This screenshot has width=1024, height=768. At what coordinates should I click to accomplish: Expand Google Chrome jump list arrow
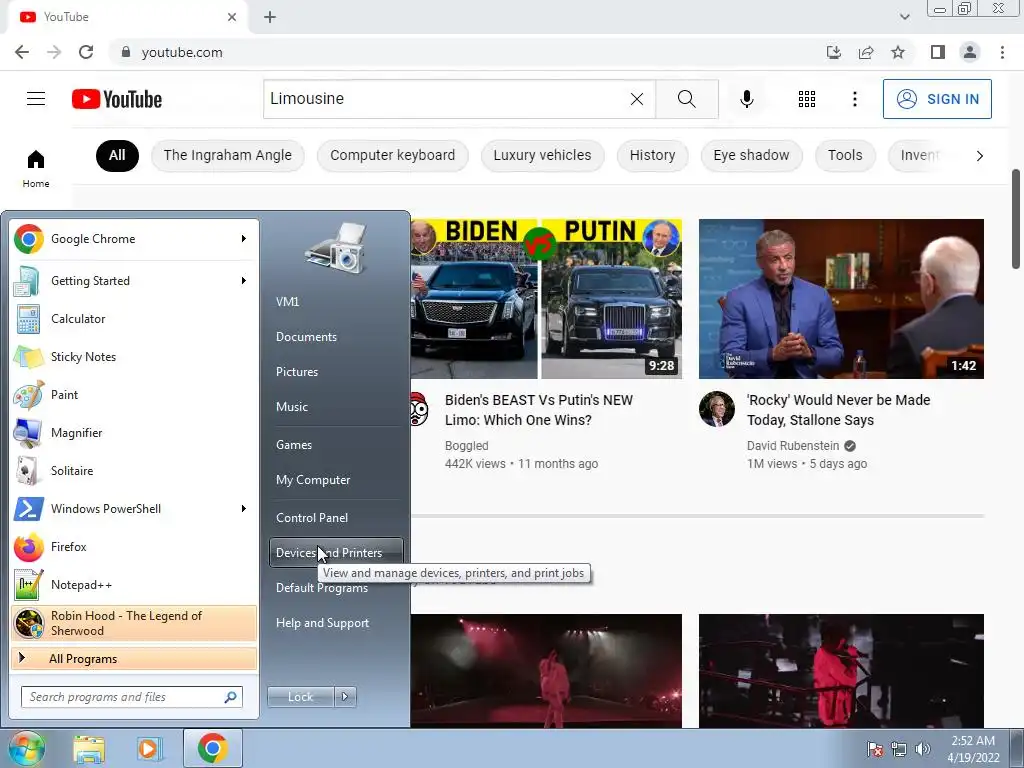coord(244,238)
